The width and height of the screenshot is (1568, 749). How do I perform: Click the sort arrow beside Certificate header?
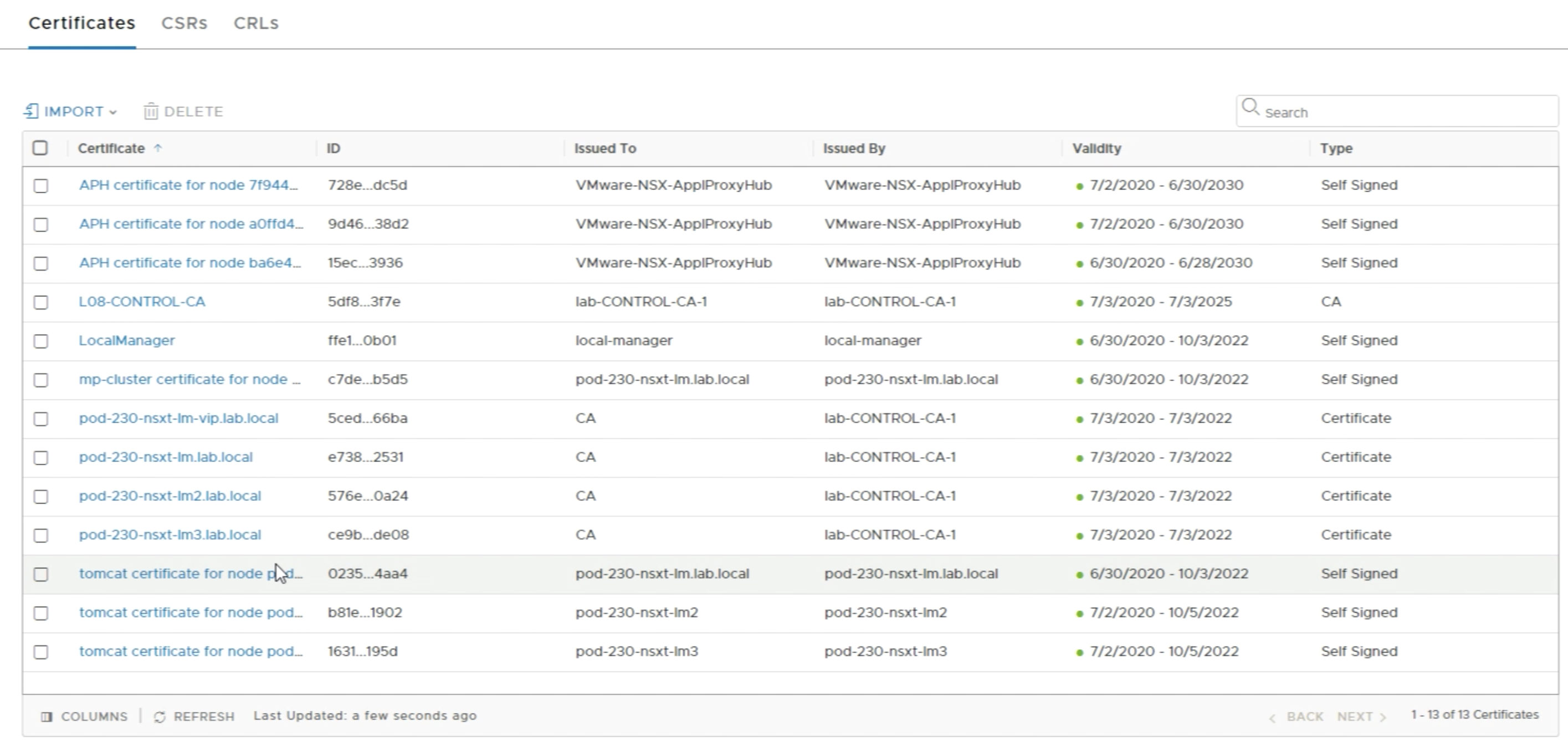coord(158,148)
